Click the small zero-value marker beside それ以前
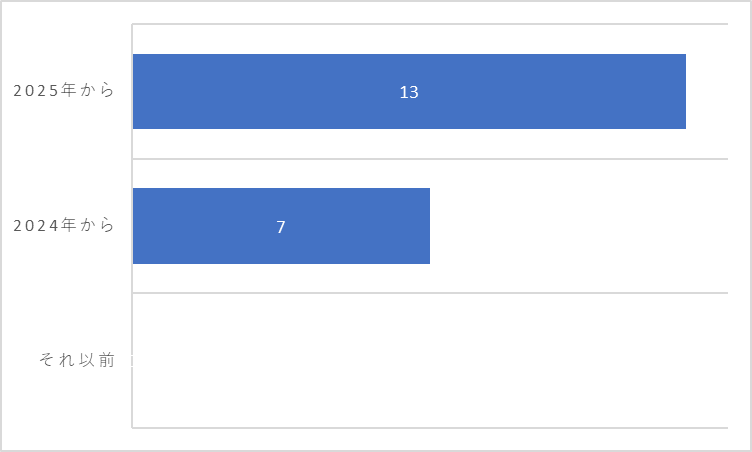The image size is (752, 452). click(132, 360)
